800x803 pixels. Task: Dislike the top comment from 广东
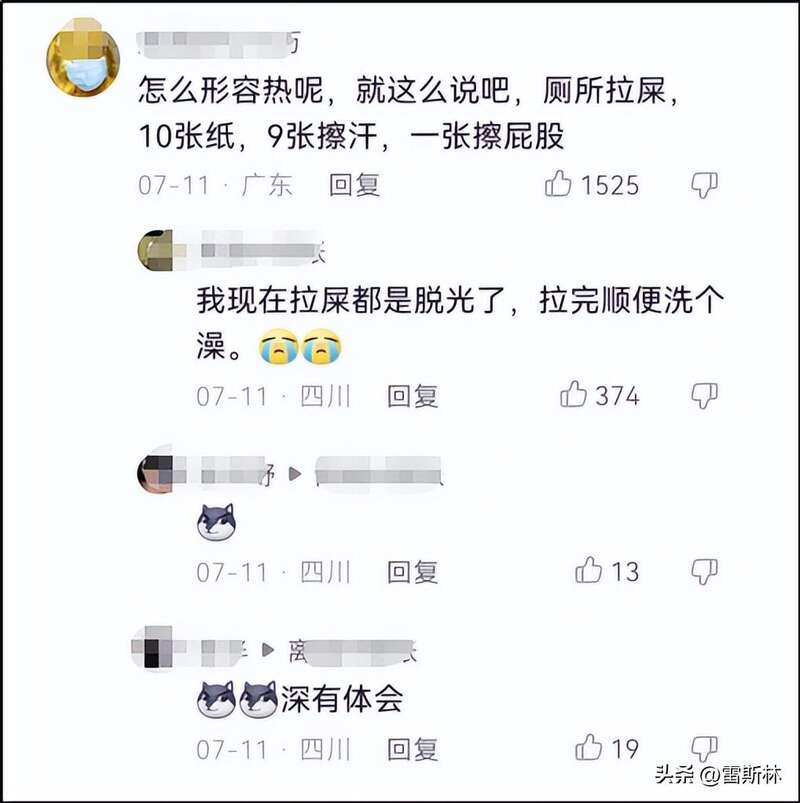tap(704, 185)
